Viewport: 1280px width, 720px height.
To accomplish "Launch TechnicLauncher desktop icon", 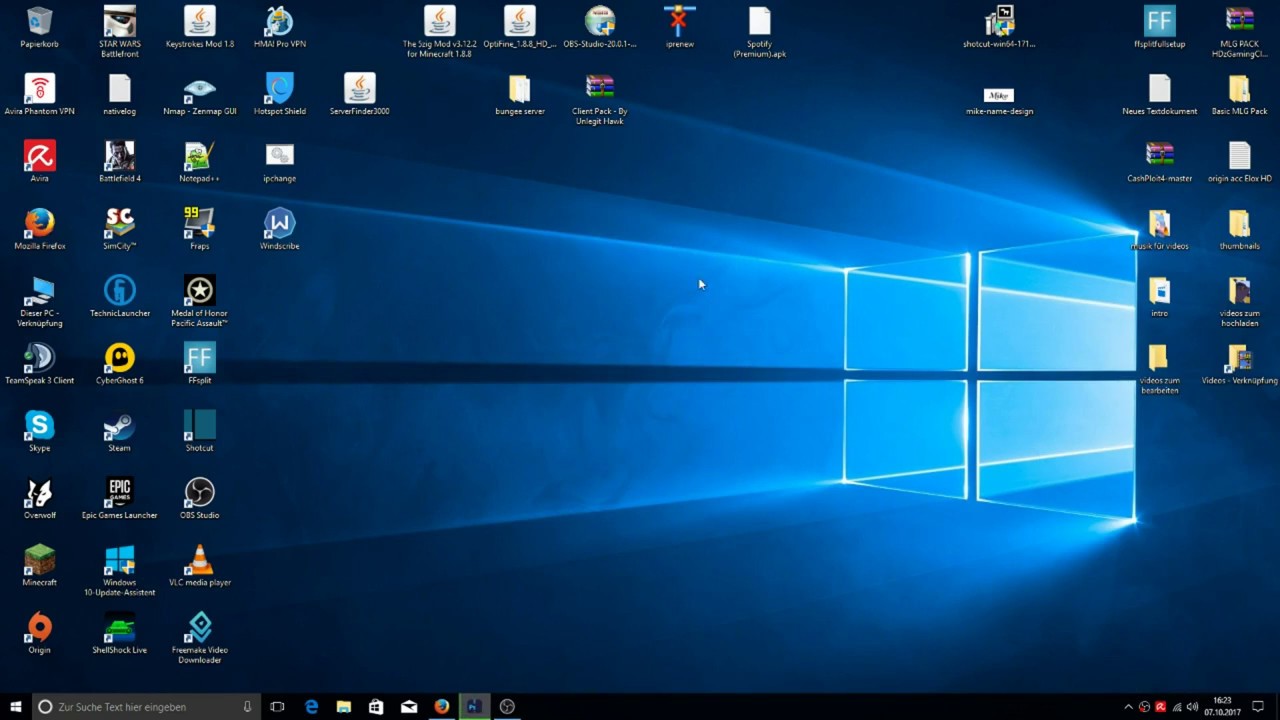I will pyautogui.click(x=120, y=291).
